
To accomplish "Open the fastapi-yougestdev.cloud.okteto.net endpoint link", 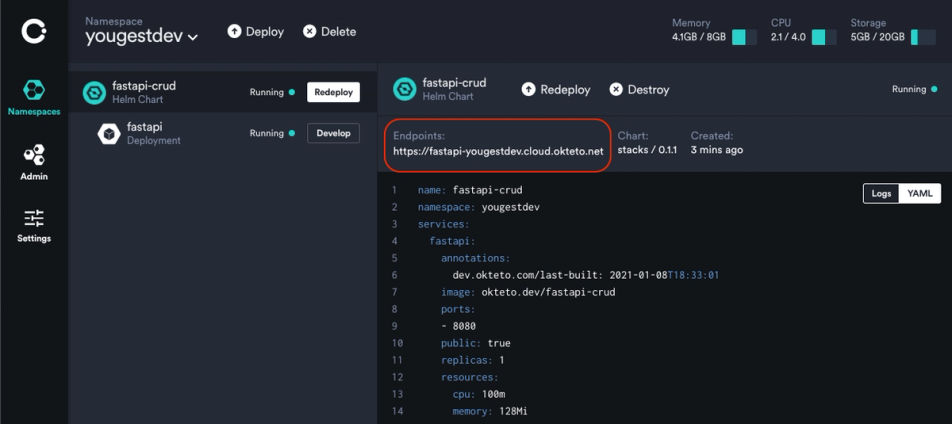I will point(498,151).
